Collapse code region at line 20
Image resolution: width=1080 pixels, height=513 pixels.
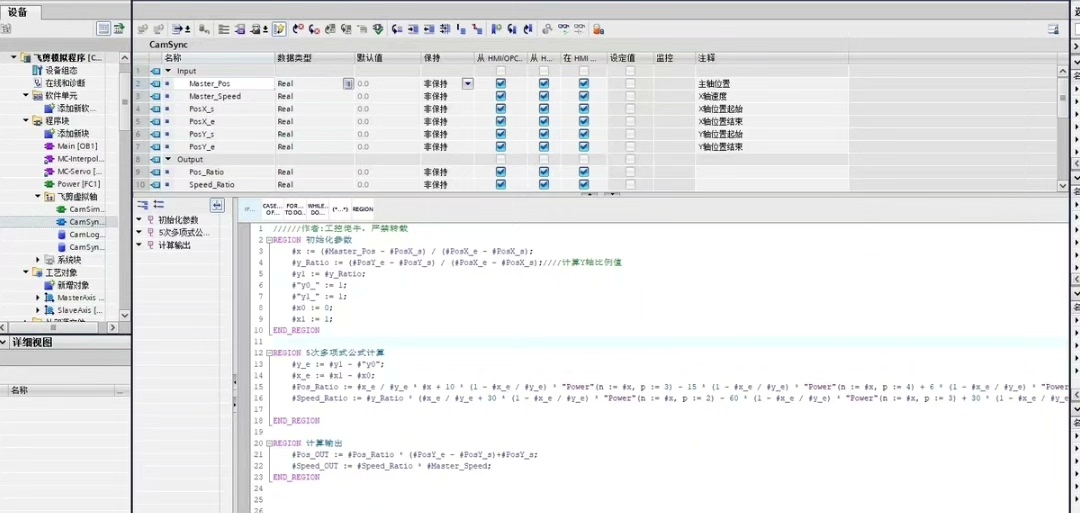[269, 443]
